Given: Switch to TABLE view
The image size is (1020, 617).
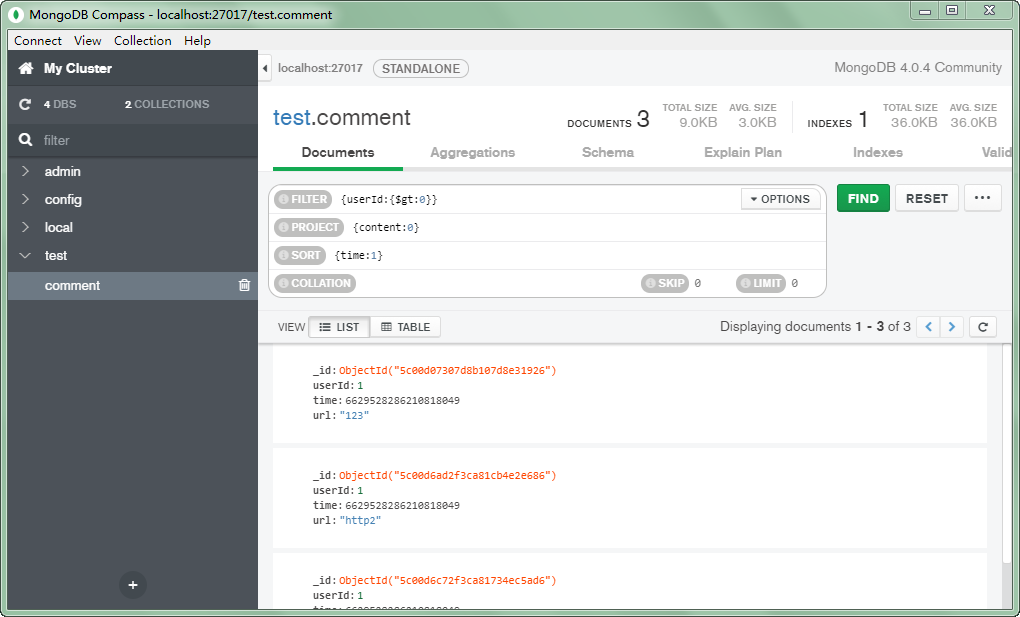Looking at the screenshot, I should pyautogui.click(x=405, y=327).
